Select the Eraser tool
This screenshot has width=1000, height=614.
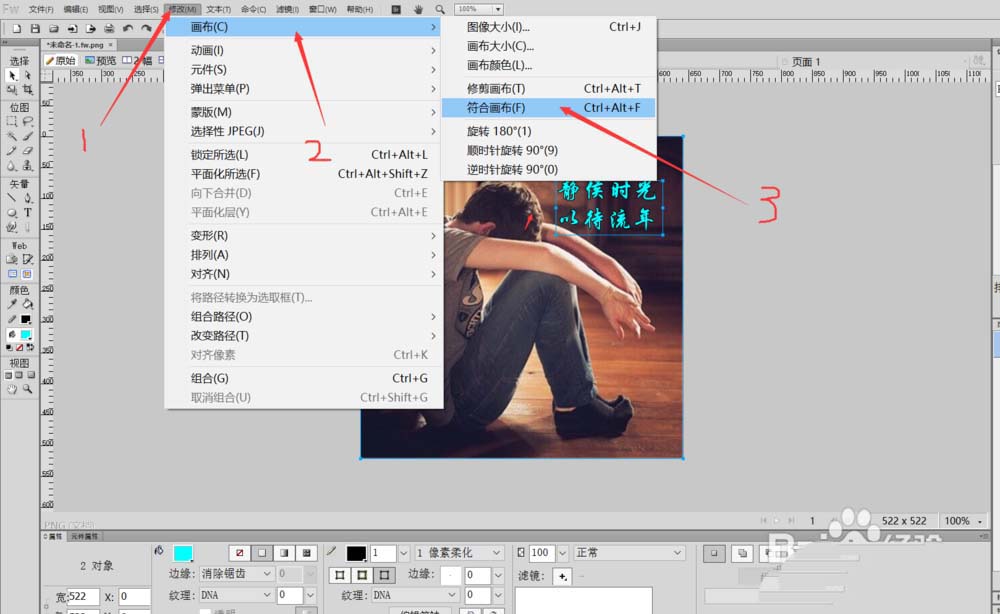(x=27, y=151)
